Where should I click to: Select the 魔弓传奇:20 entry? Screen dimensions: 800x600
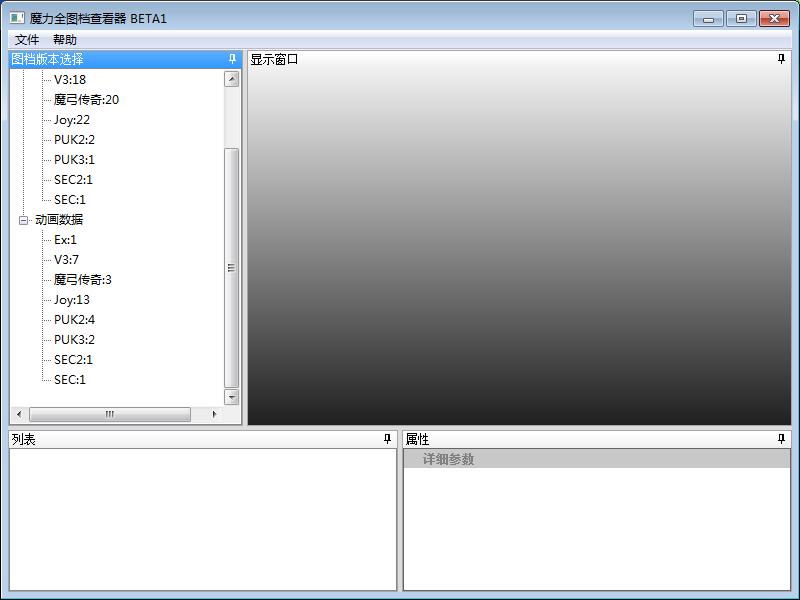click(x=86, y=100)
